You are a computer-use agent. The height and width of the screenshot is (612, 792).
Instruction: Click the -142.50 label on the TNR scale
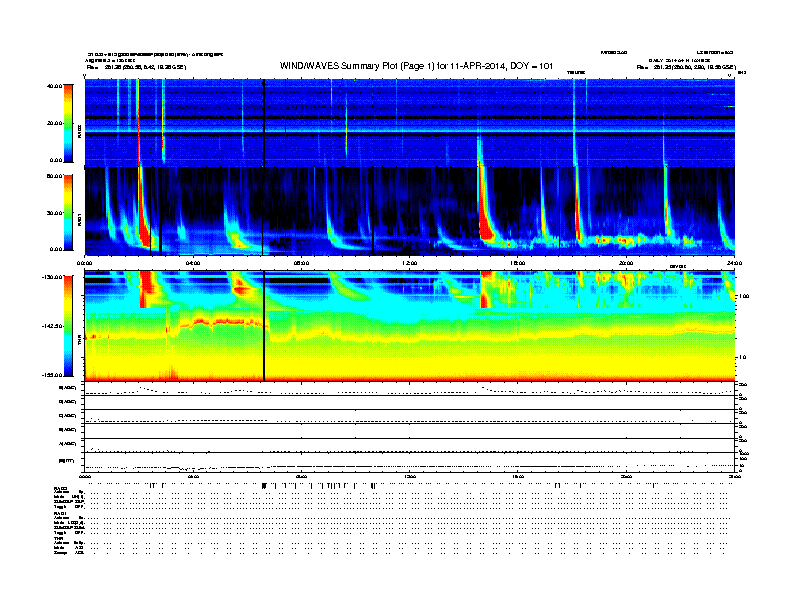52,326
